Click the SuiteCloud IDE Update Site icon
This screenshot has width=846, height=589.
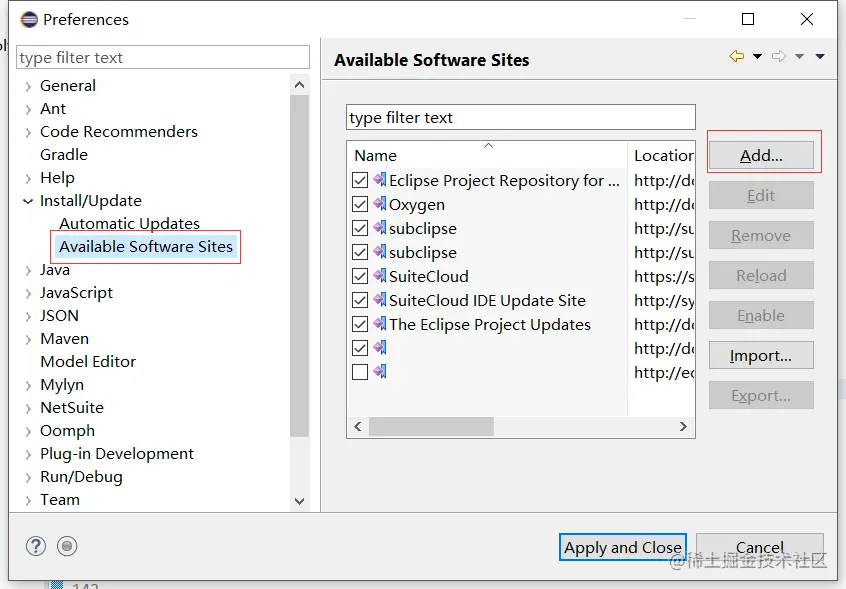[380, 299]
